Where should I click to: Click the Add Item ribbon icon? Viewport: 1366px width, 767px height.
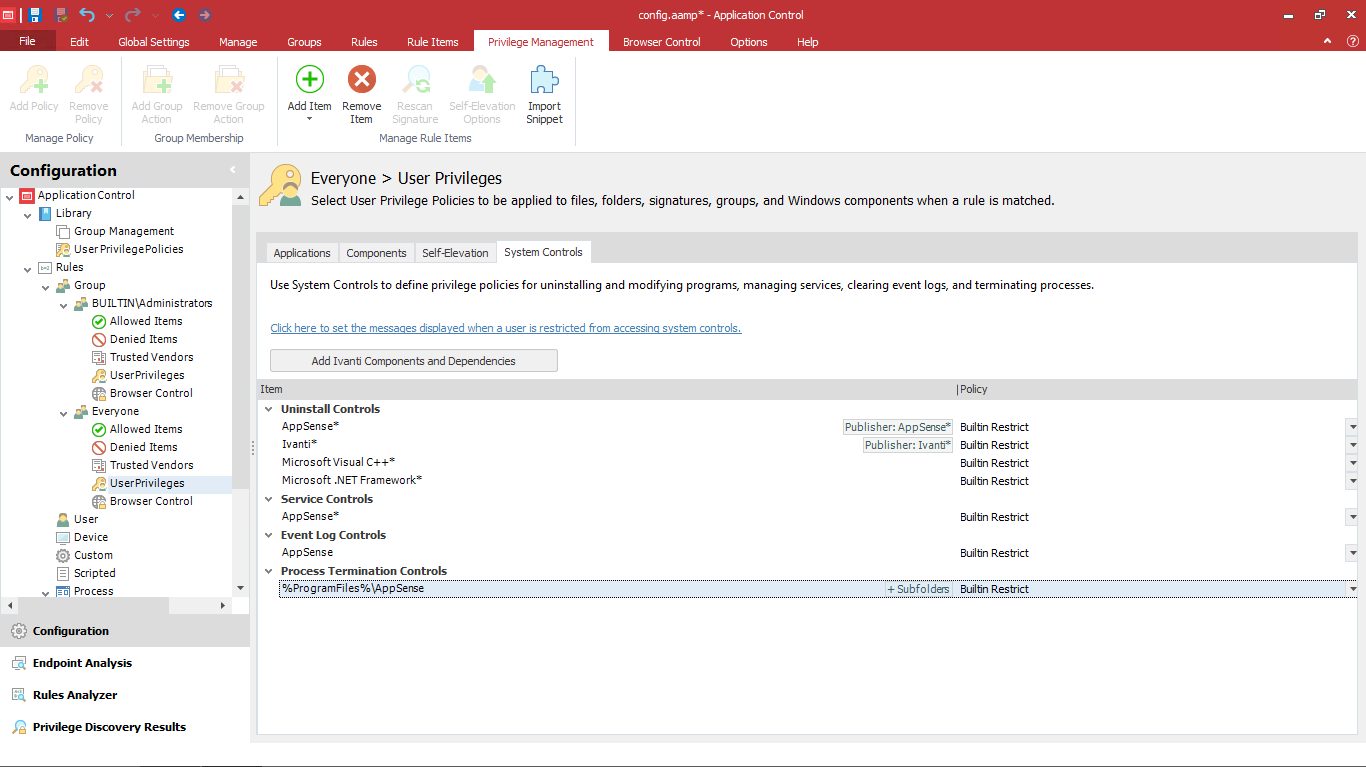tap(310, 80)
